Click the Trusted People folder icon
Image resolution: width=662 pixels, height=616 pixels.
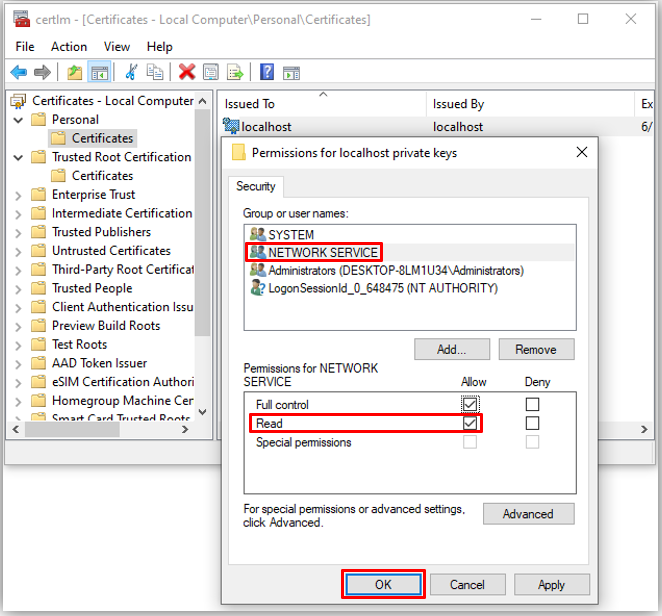point(38,288)
